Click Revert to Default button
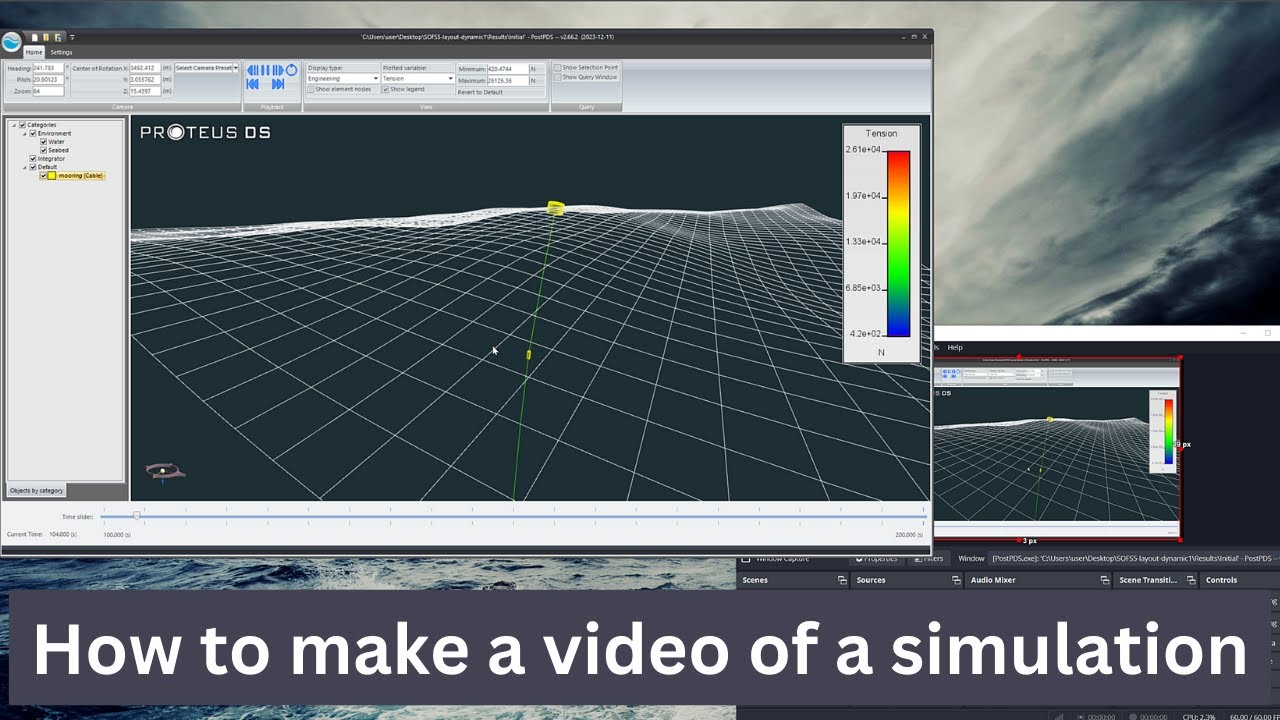The width and height of the screenshot is (1280, 720). (x=480, y=92)
